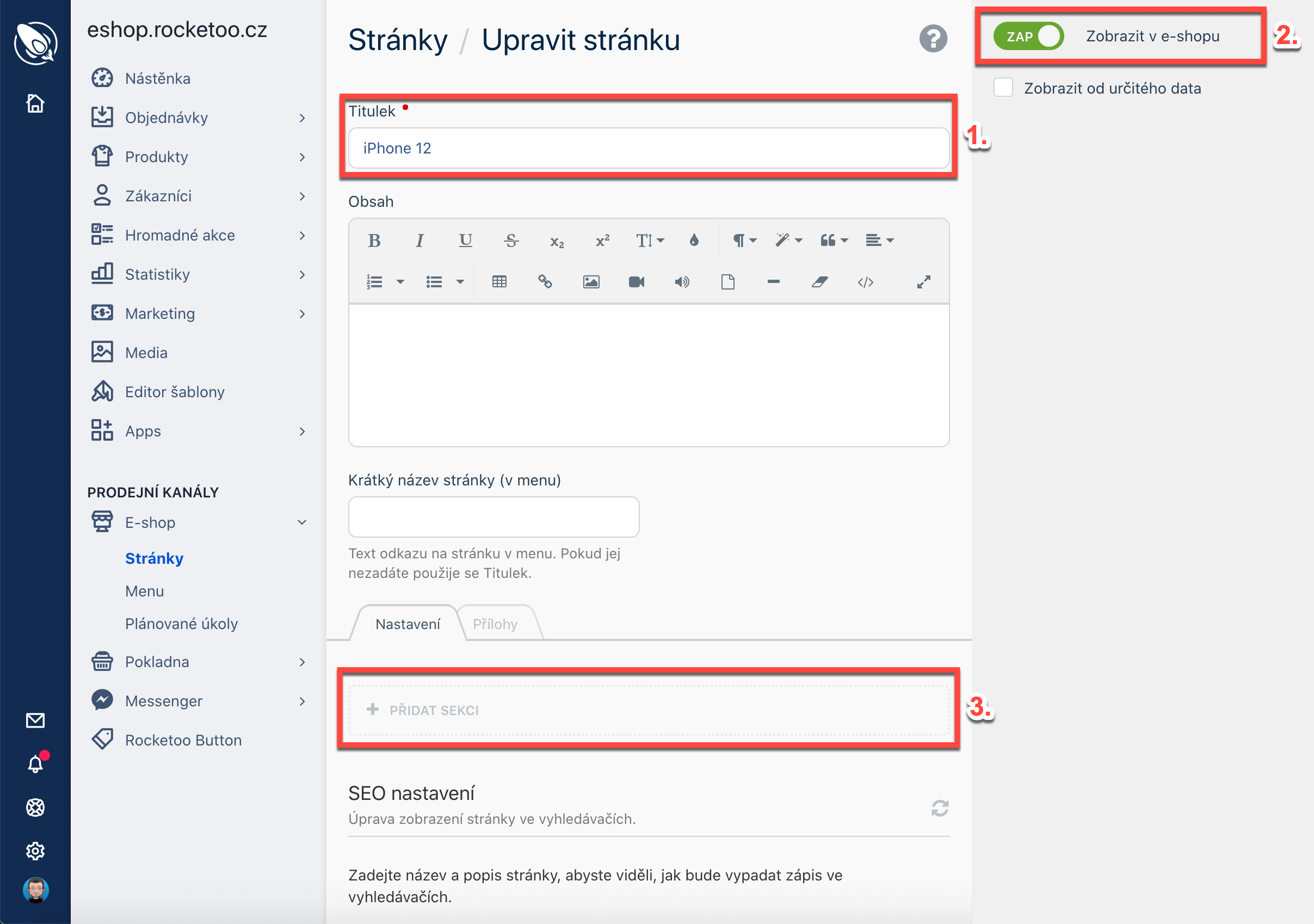Open the text alignment dropdown
Image resolution: width=1314 pixels, height=924 pixels.
[x=879, y=241]
